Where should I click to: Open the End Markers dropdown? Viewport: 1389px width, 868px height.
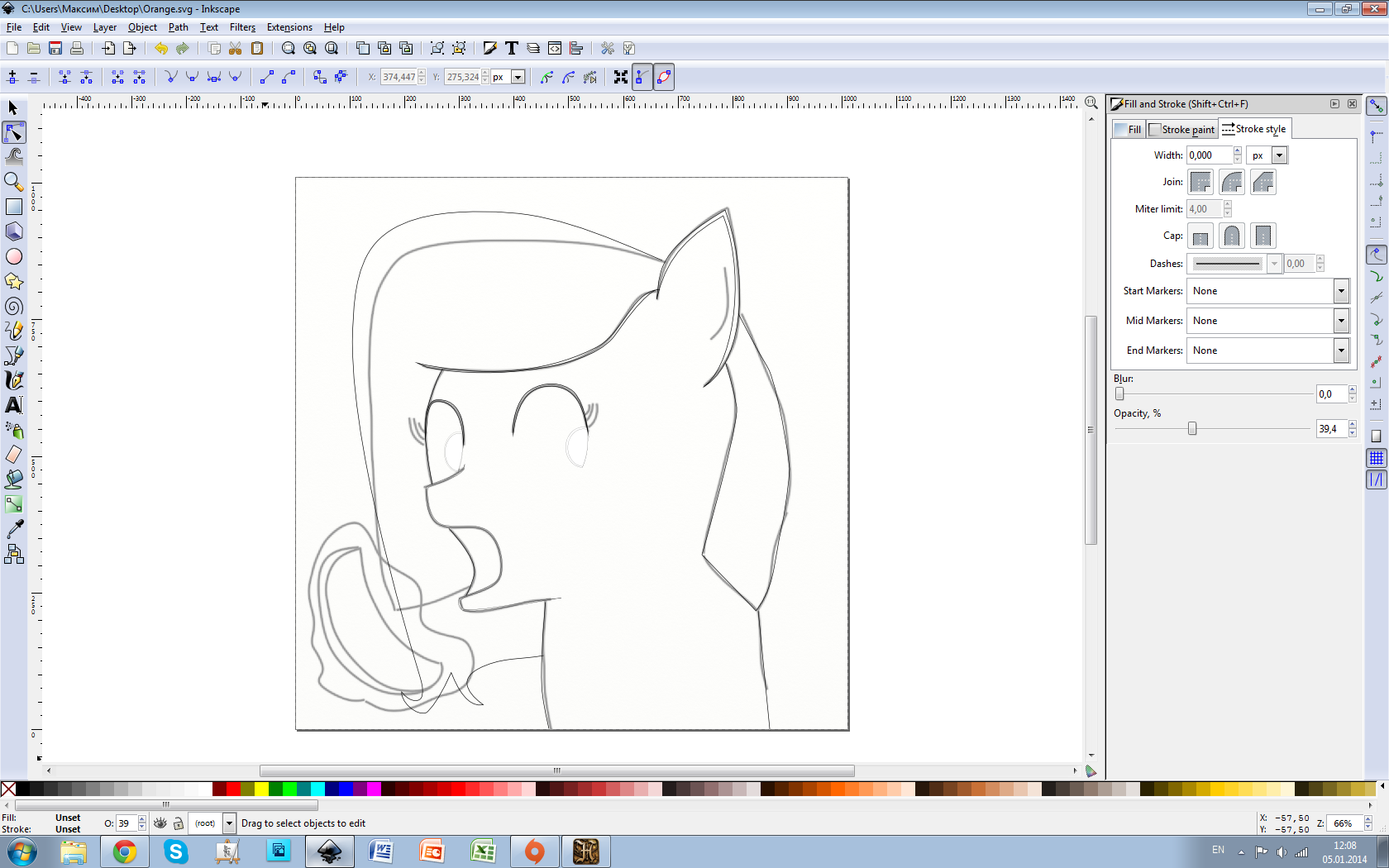pos(1341,351)
